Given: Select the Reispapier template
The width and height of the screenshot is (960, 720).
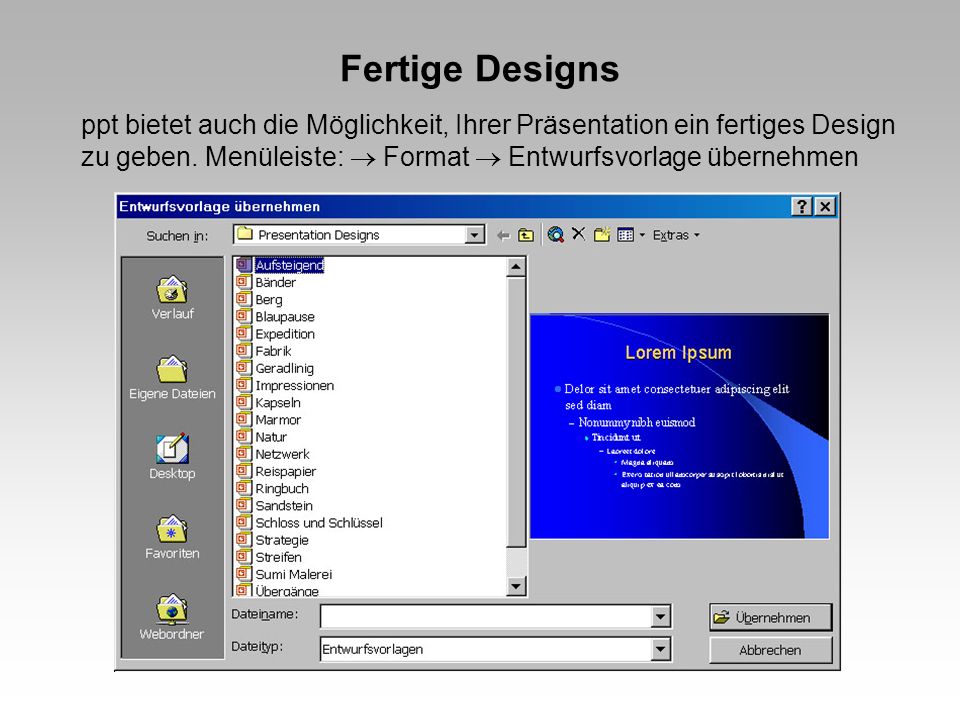Looking at the screenshot, I should tap(285, 471).
